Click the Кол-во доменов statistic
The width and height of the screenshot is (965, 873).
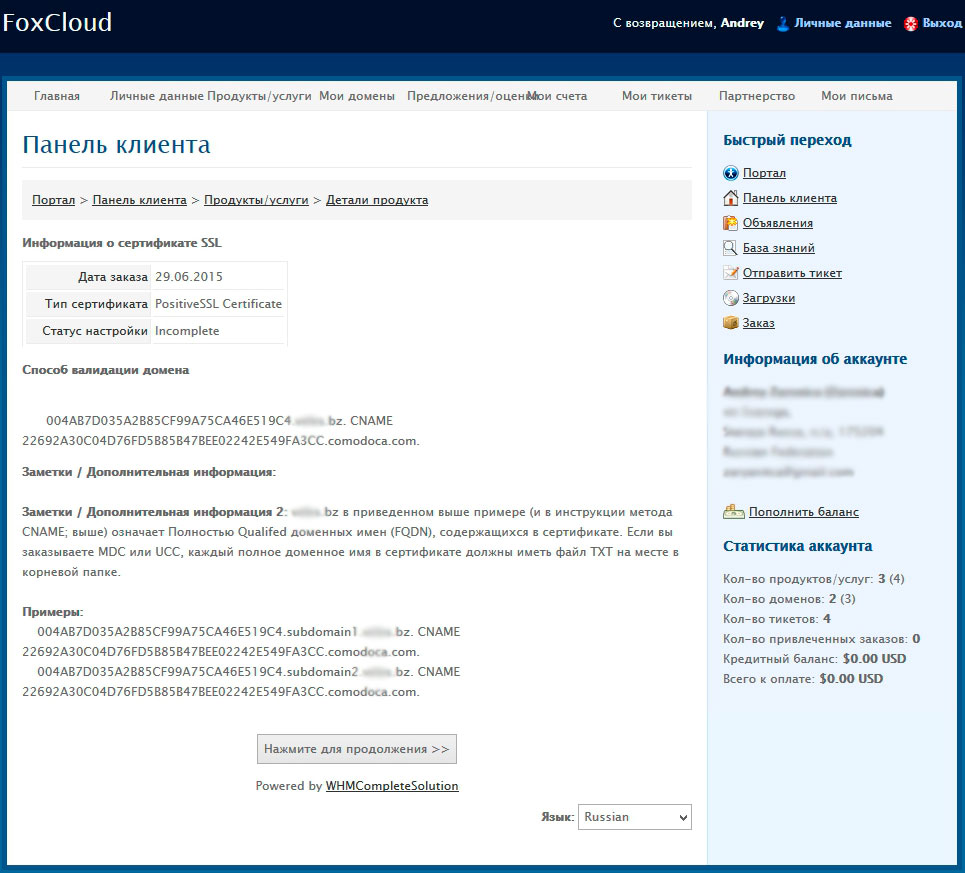click(x=789, y=599)
